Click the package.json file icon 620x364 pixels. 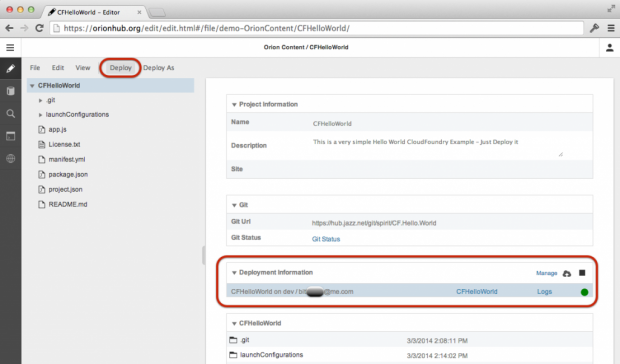coord(42,175)
